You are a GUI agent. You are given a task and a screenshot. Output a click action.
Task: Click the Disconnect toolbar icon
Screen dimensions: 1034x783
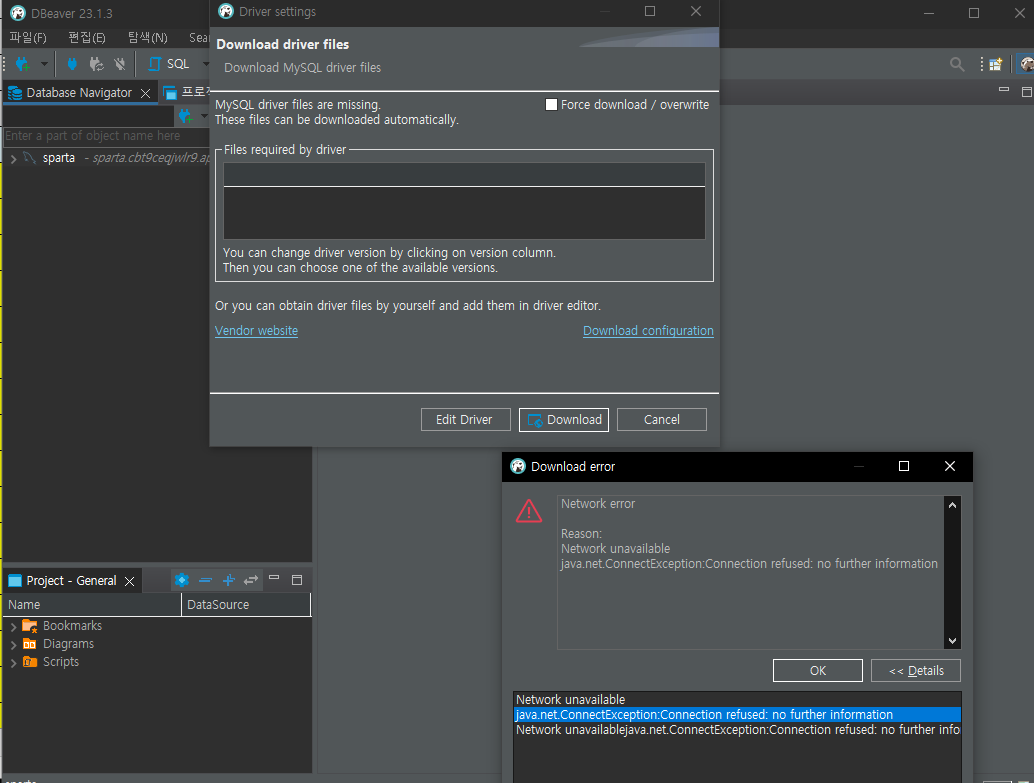point(120,64)
